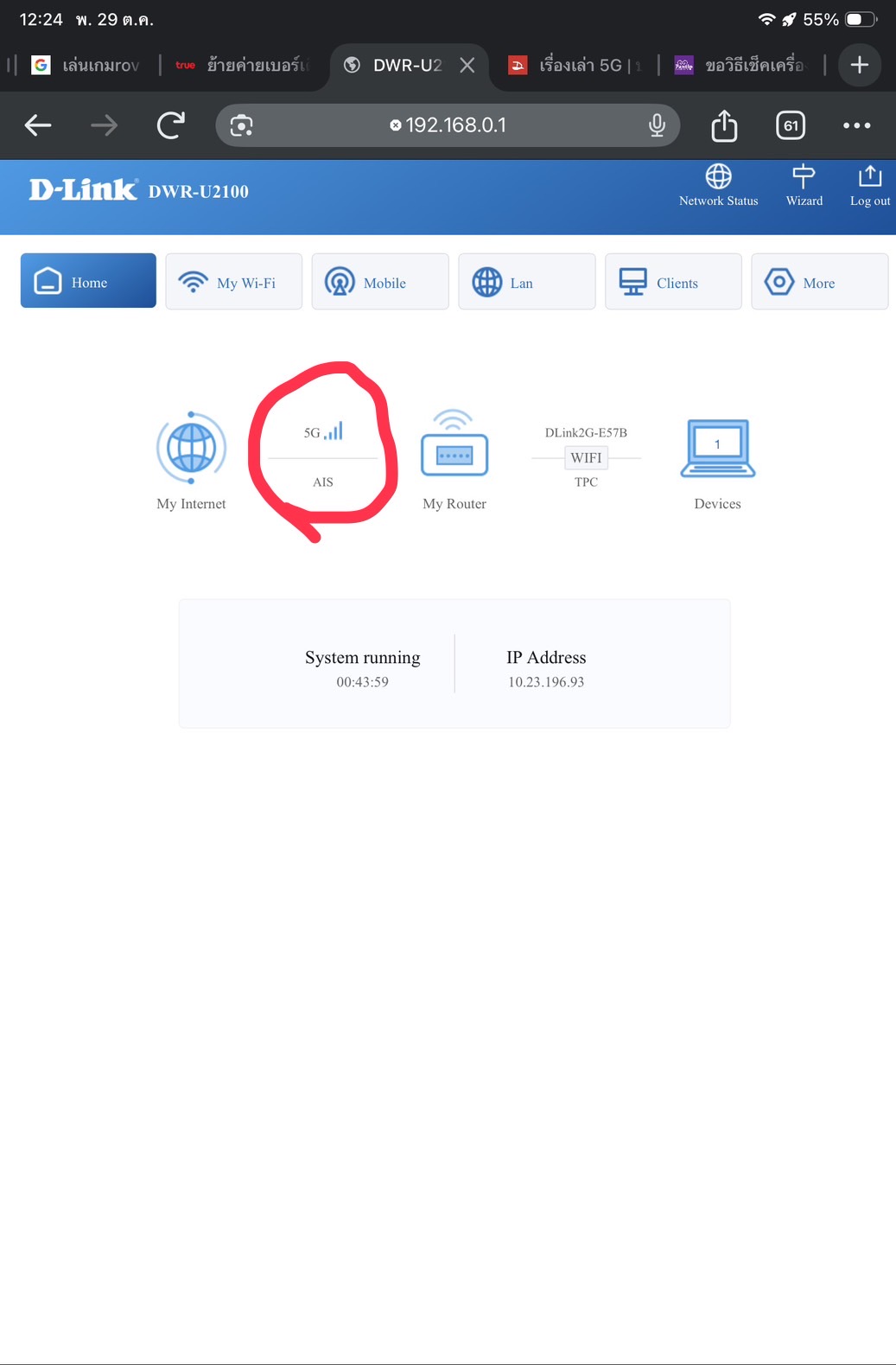This screenshot has width=896, height=1365.
Task: Click the 5G signal strength bars
Action: [x=334, y=431]
